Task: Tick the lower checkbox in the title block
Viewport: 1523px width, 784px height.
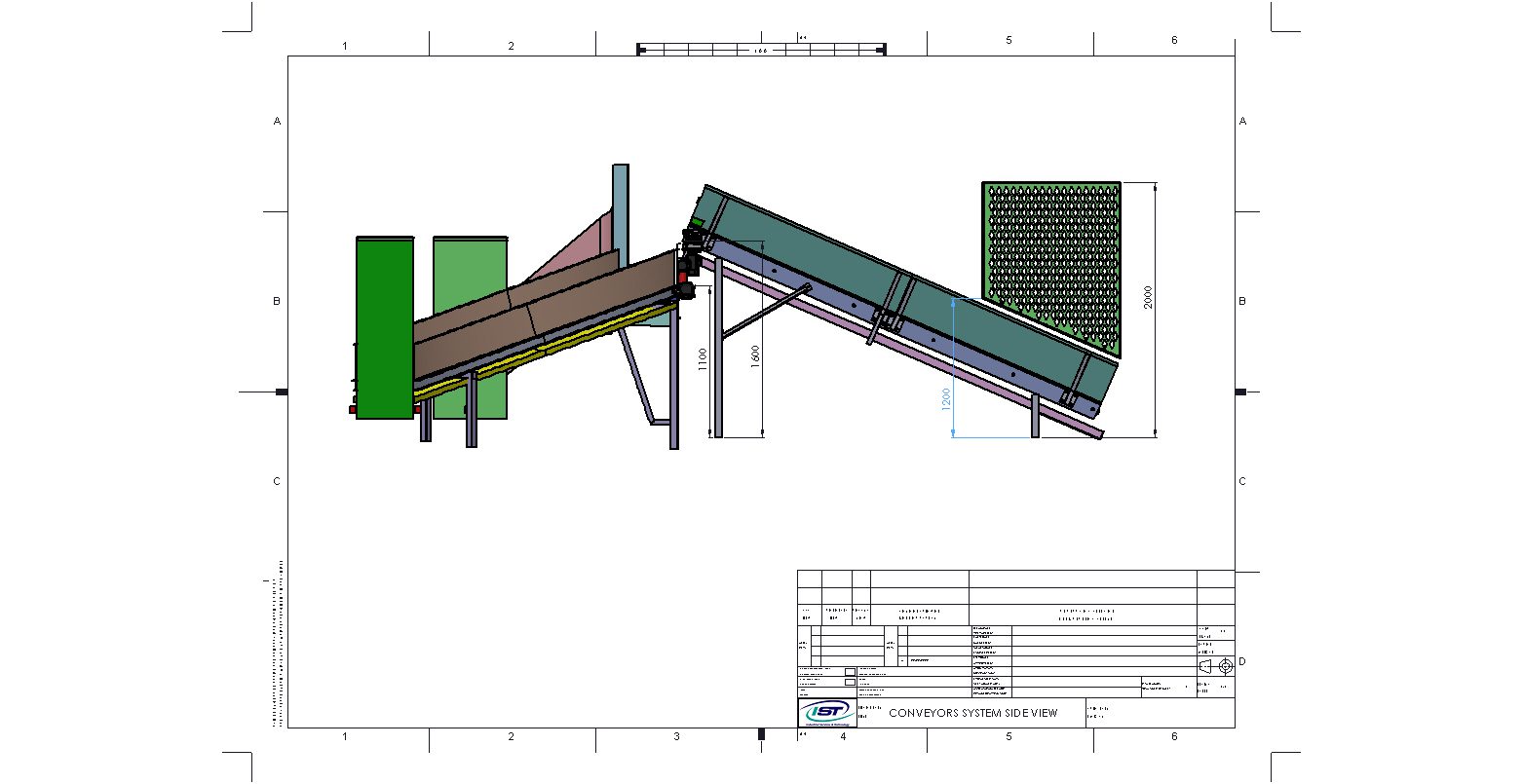Action: 850,683
